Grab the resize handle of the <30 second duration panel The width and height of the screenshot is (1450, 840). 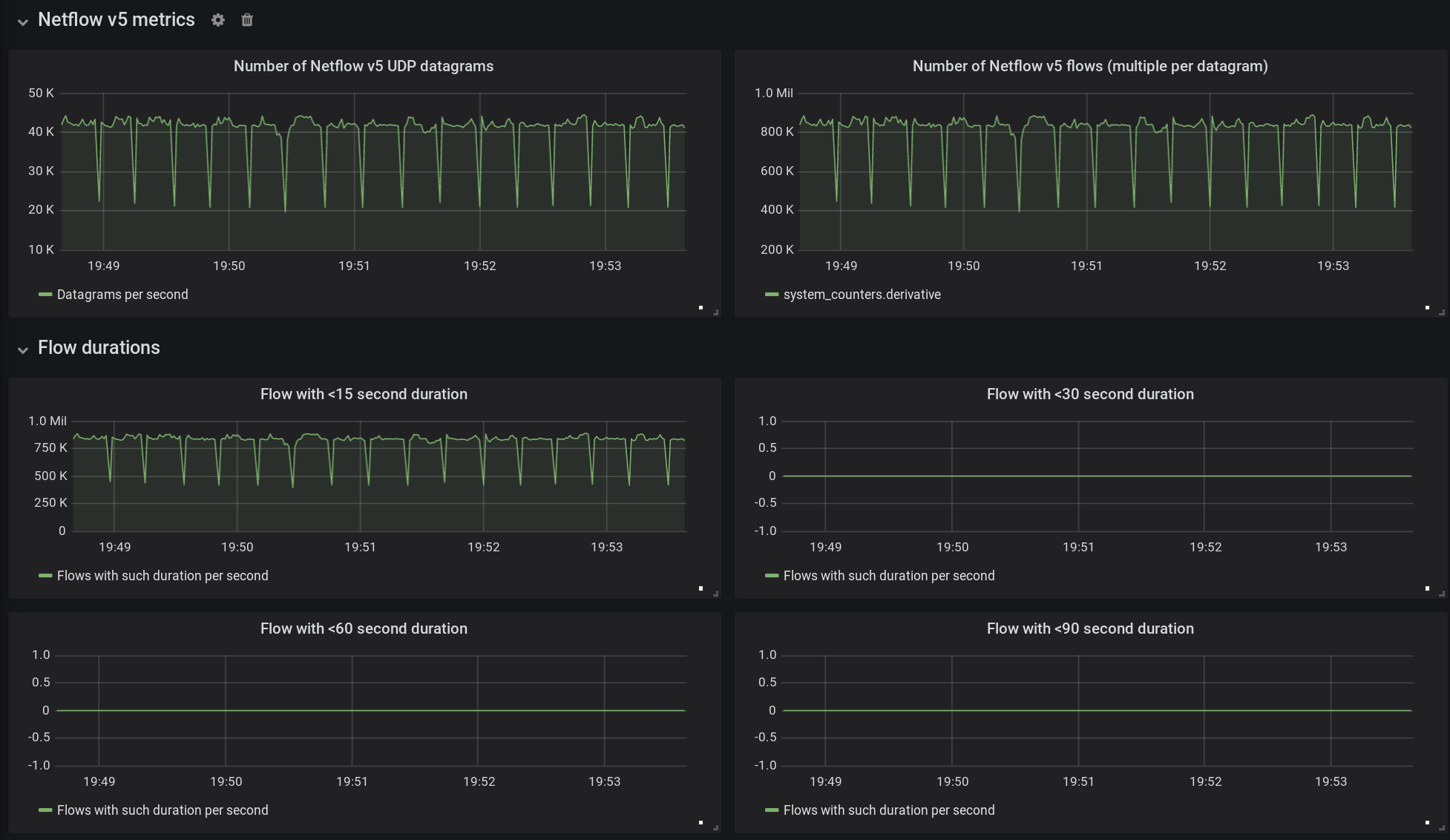1441,594
